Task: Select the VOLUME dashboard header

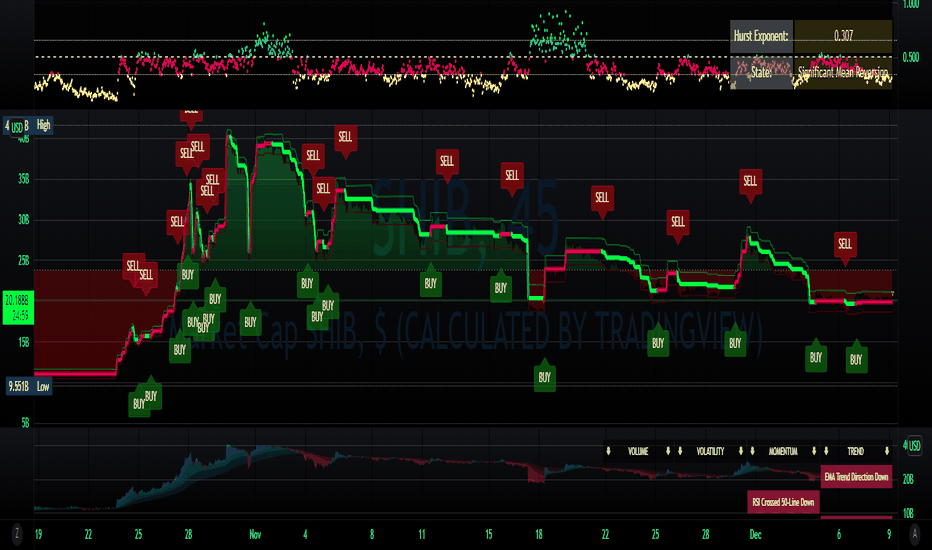Action: (x=638, y=451)
